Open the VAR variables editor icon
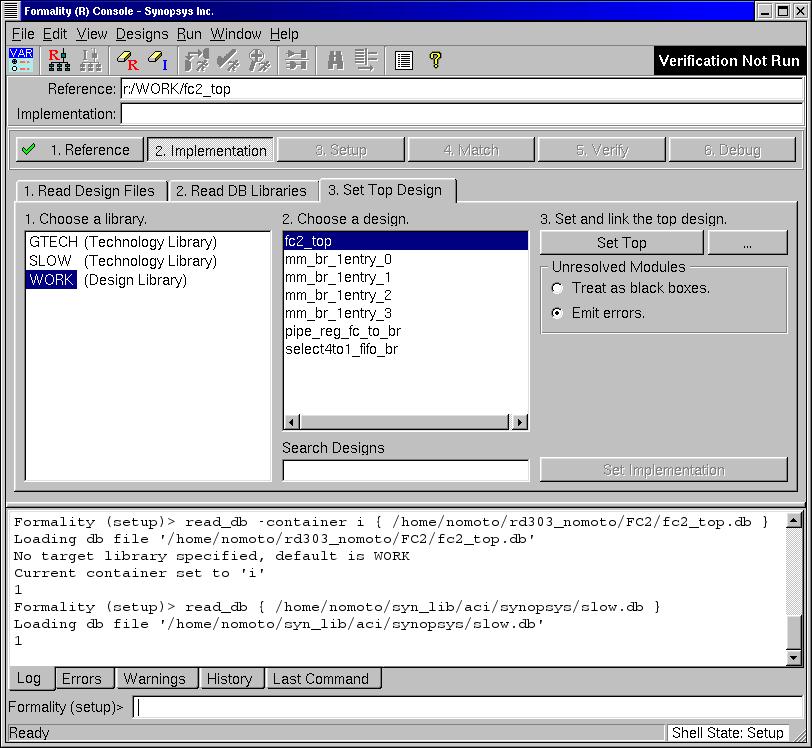 click(21, 60)
